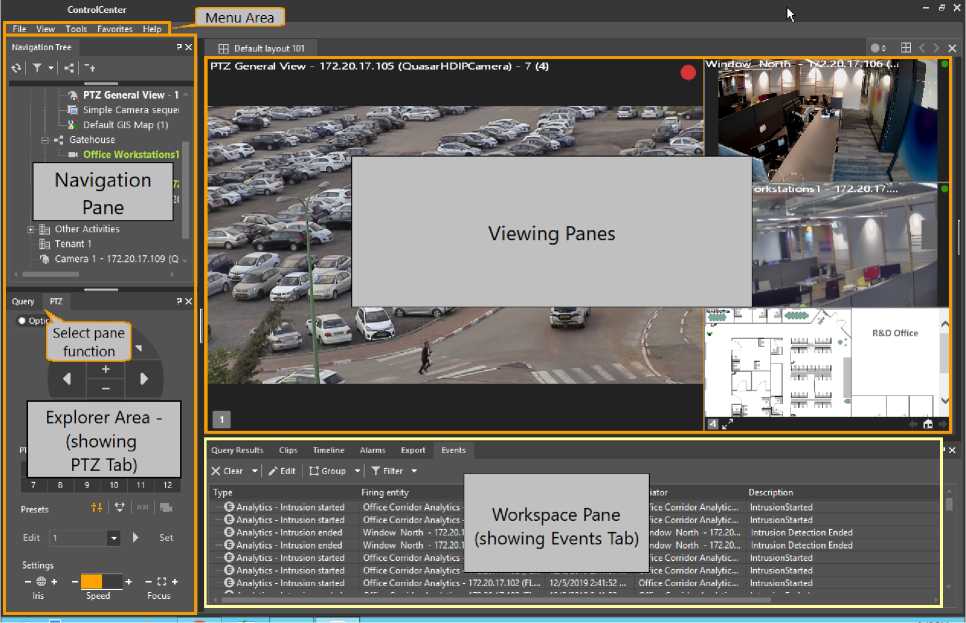Viewport: 966px width, 623px height.
Task: Open the Group dropdown arrow in Events toolbar
Action: [357, 471]
